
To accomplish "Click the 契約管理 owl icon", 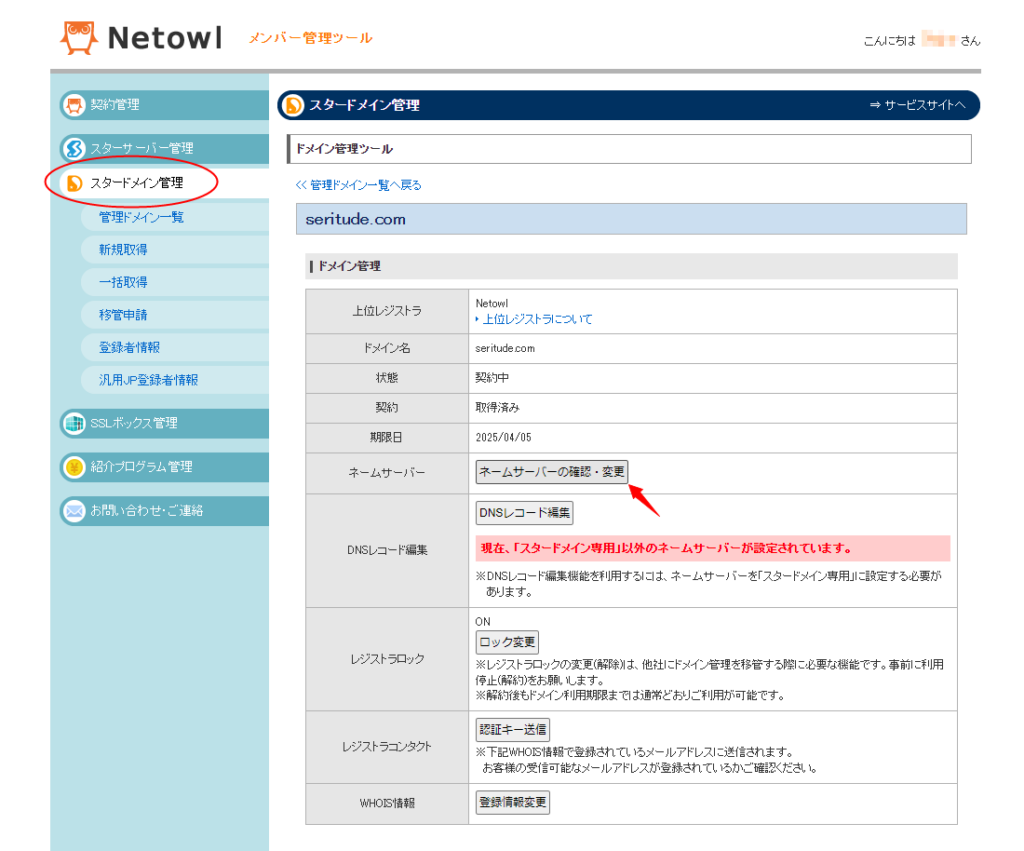I will 74,104.
